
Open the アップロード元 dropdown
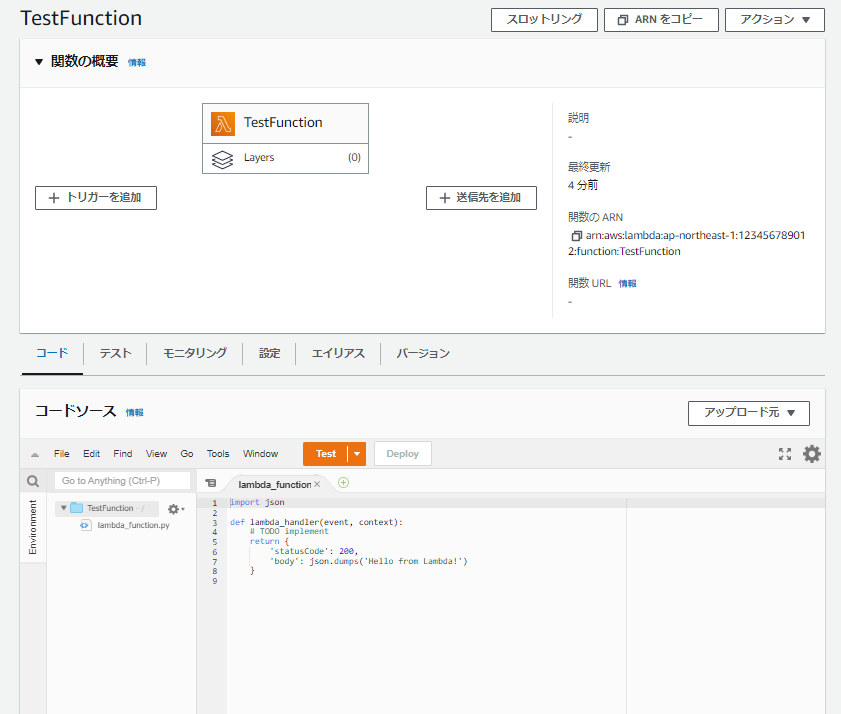[749, 413]
